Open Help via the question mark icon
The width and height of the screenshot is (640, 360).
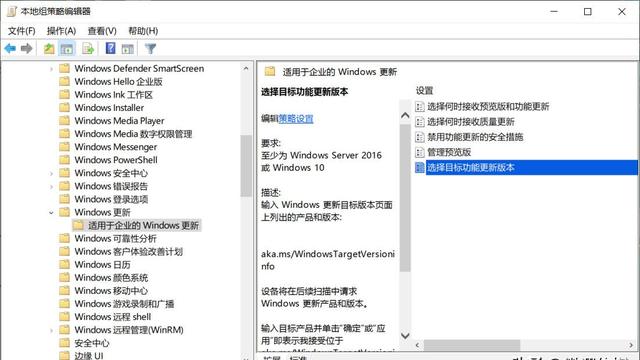coord(110,49)
